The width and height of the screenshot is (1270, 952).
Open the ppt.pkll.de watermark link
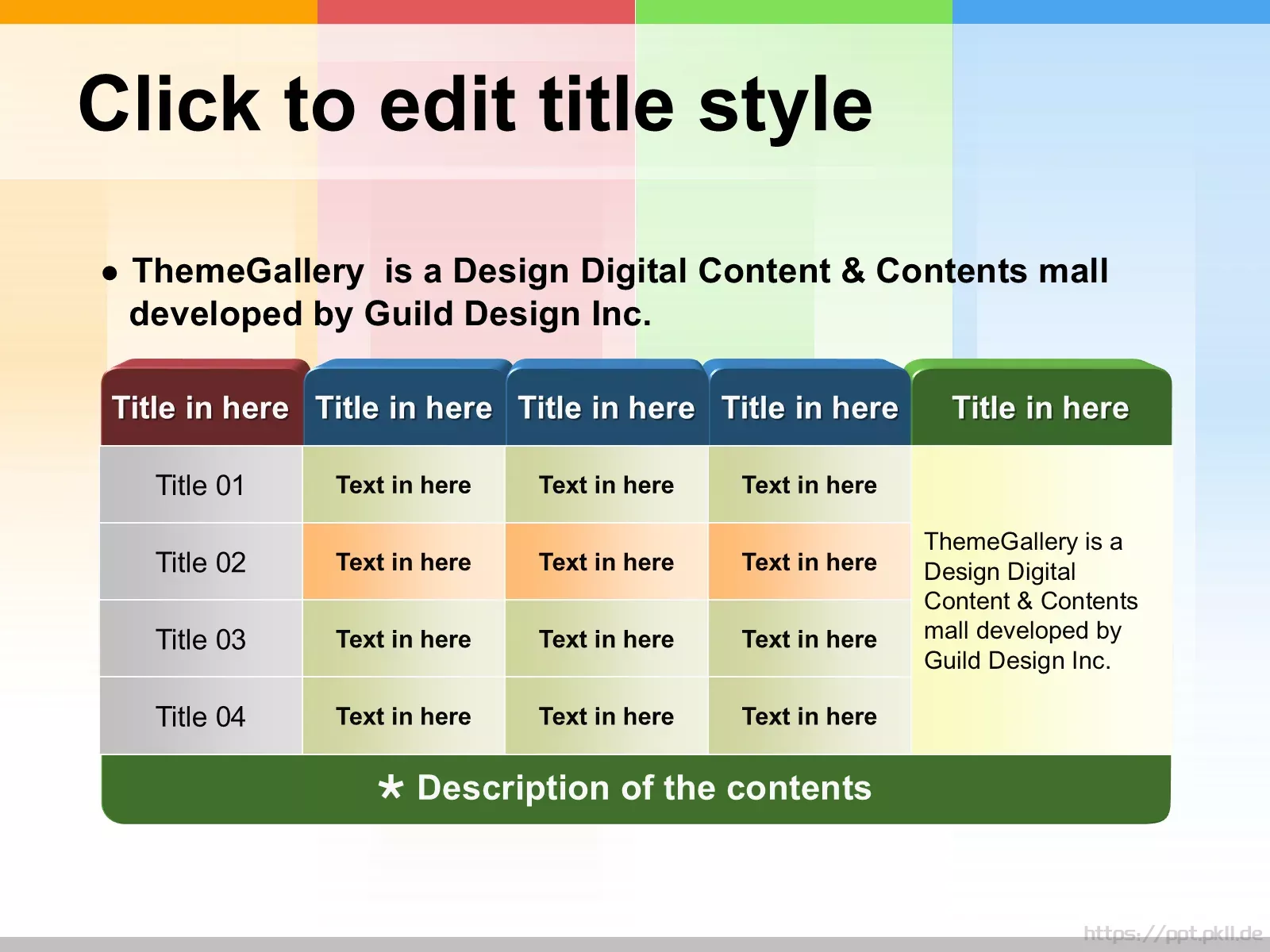pyautogui.click(x=1172, y=933)
